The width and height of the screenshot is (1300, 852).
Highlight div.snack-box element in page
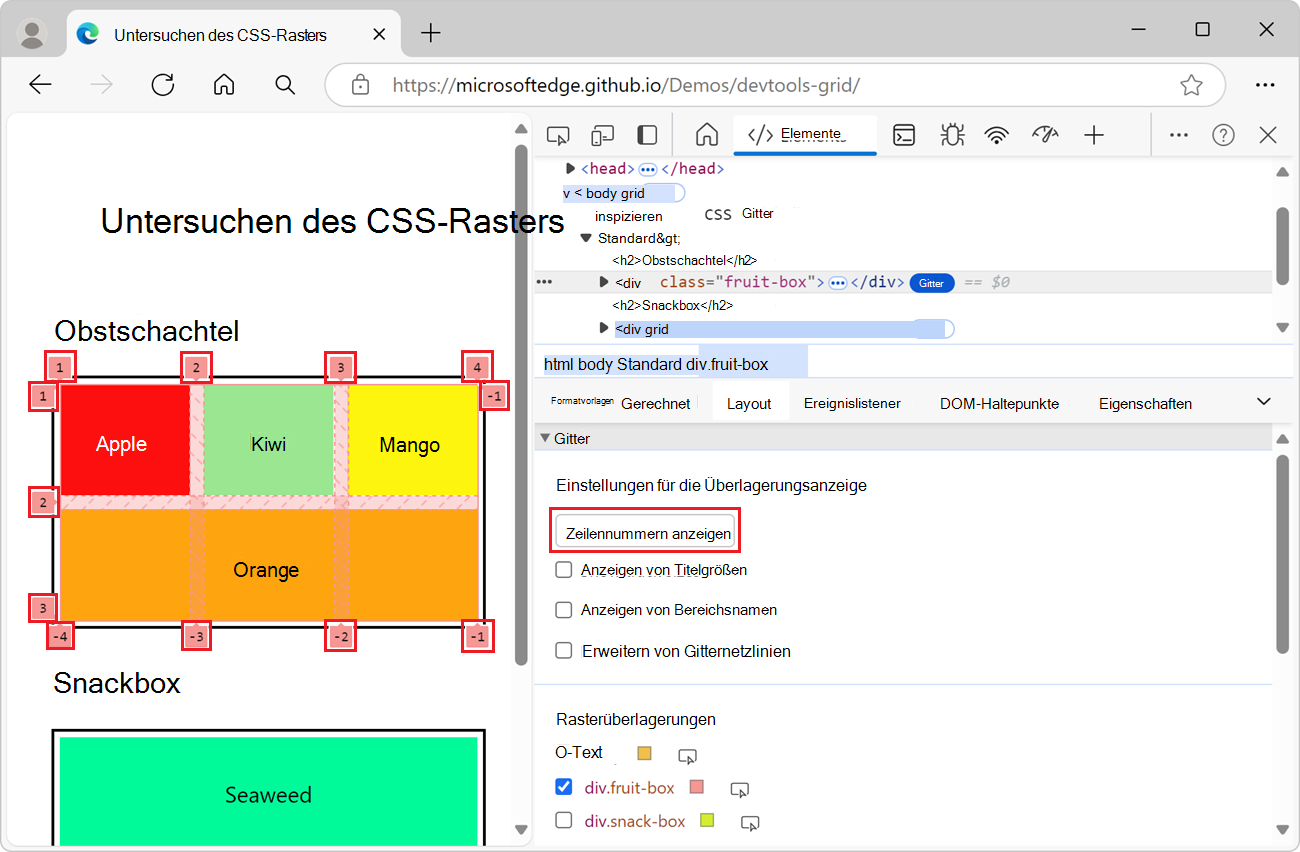click(x=750, y=823)
